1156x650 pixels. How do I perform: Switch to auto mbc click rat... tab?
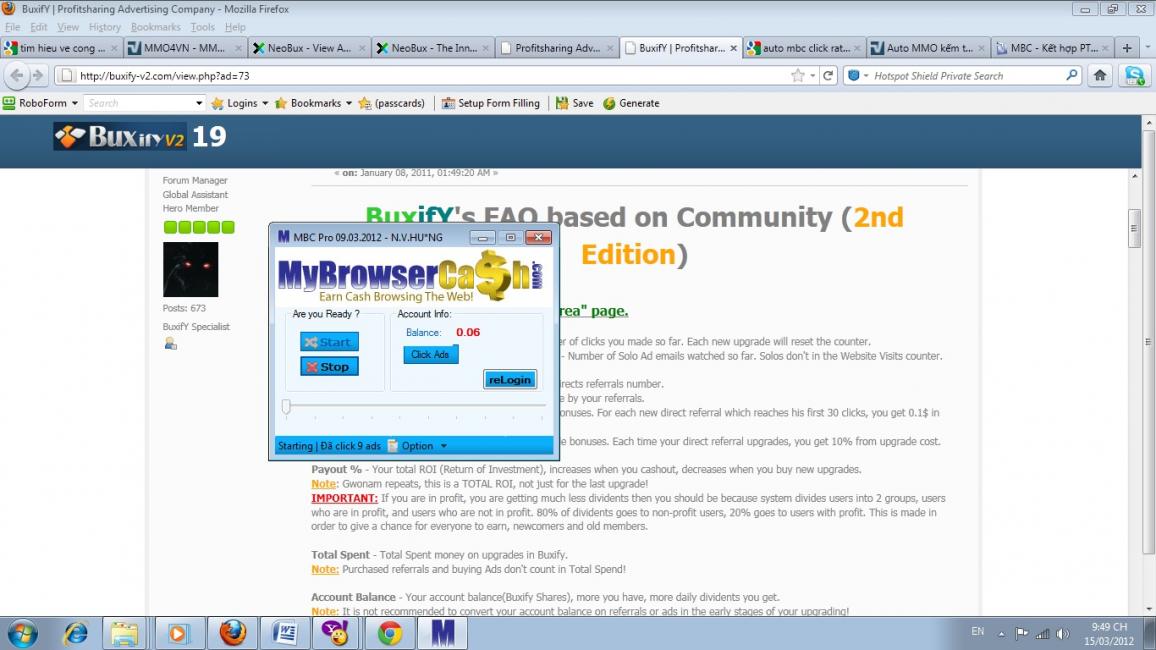805,48
